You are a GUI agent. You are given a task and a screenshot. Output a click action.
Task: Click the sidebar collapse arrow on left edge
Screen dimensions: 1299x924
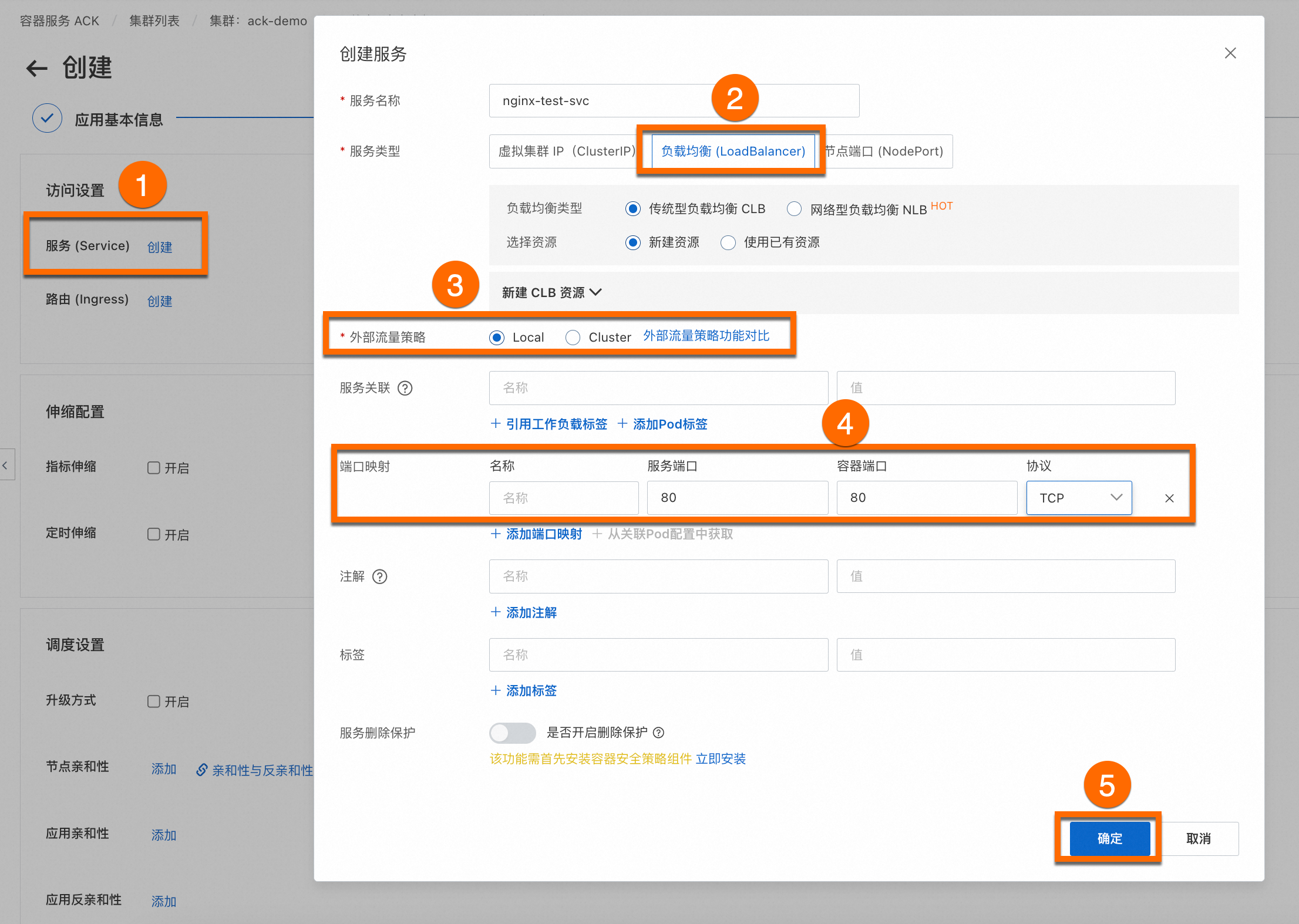[6, 466]
